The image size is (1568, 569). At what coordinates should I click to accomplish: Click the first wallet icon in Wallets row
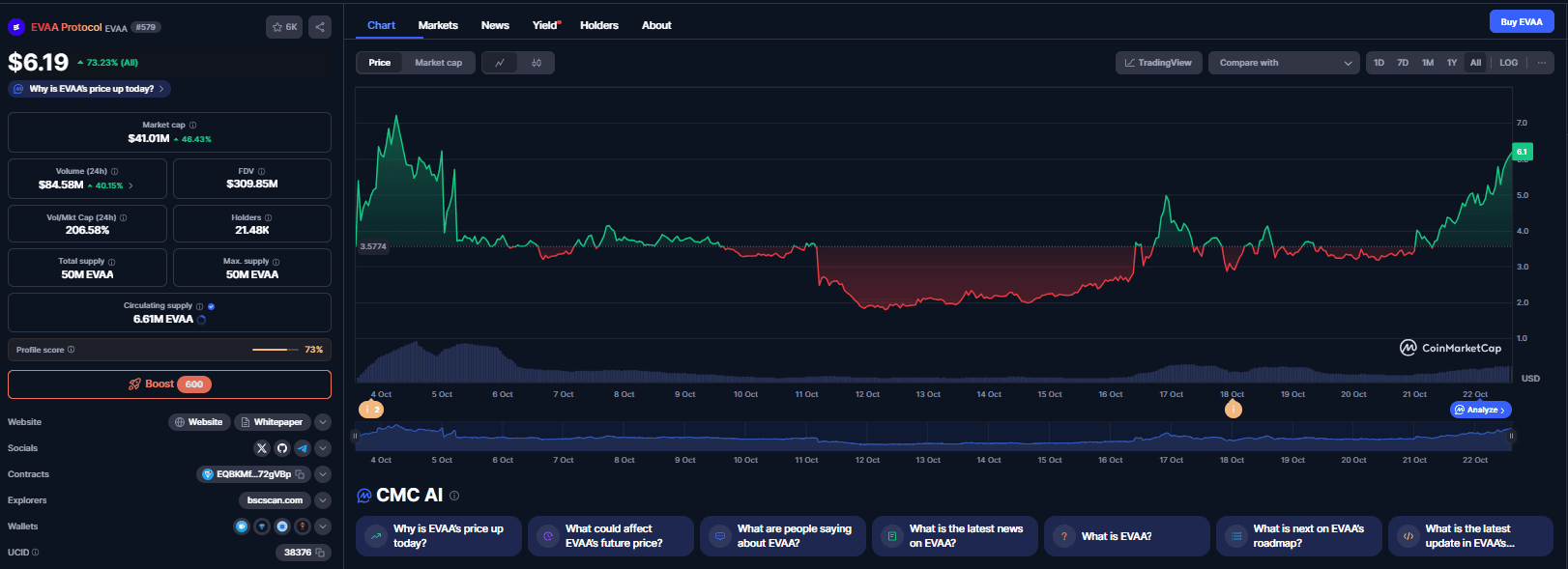[x=242, y=526]
